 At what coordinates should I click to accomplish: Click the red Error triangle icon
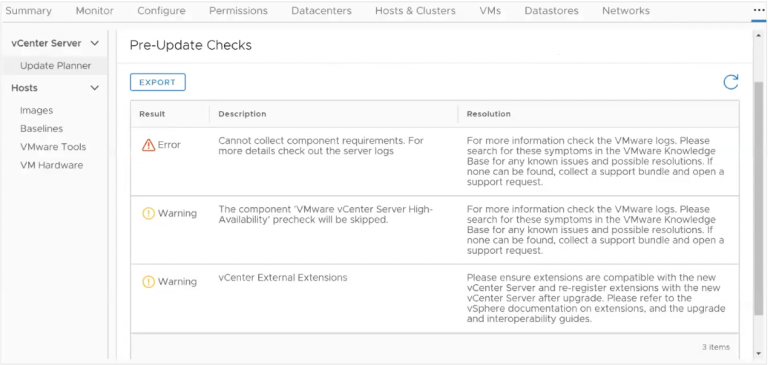click(x=148, y=145)
